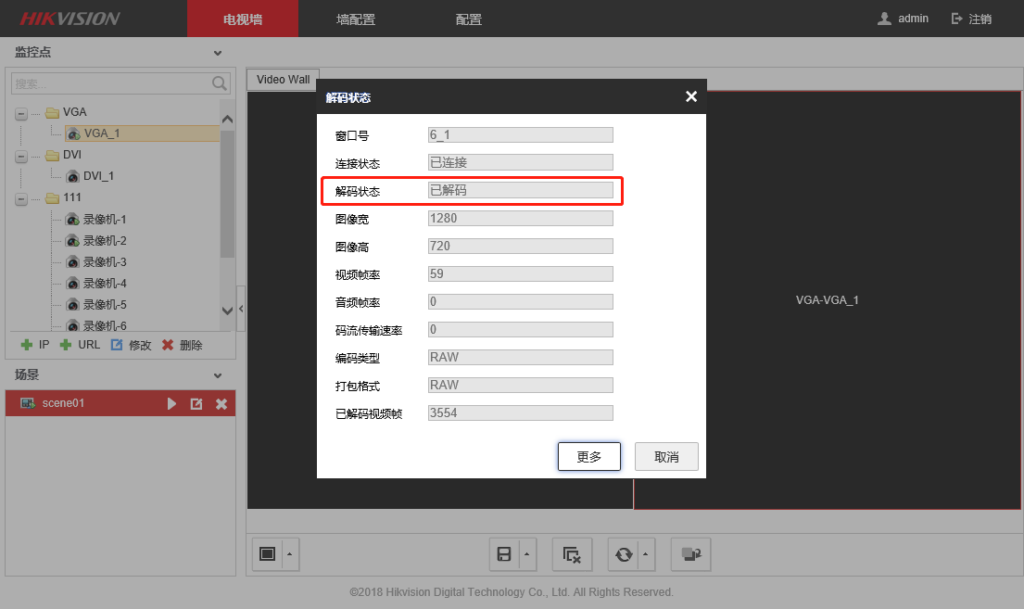Click the 取消 button to cancel
Image resolution: width=1024 pixels, height=609 pixels.
pos(666,456)
